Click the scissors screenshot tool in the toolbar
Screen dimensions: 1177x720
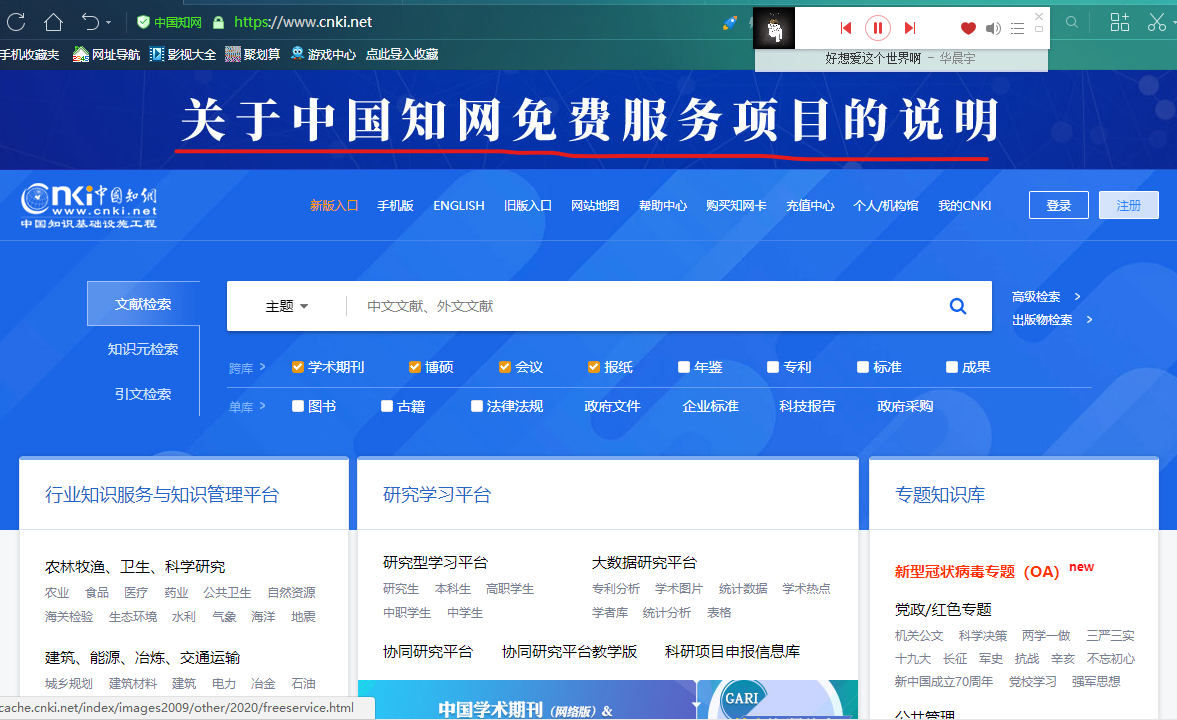coord(1157,20)
